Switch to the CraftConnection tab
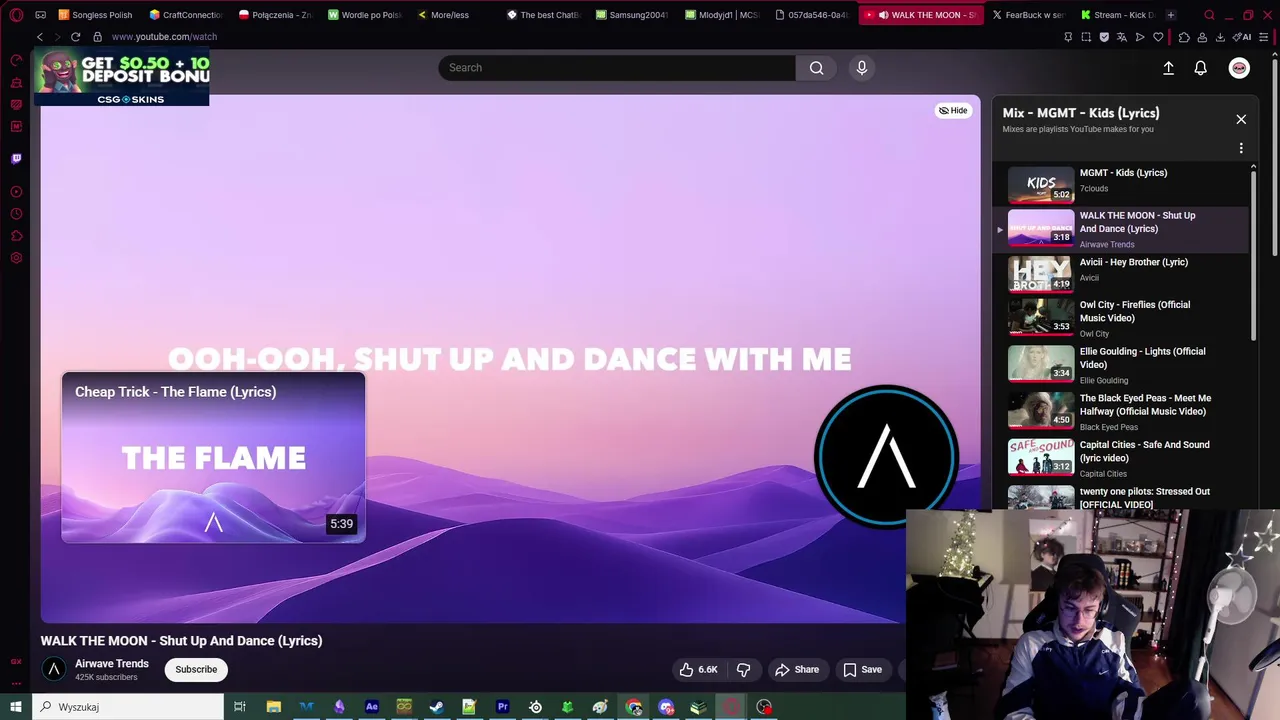Screen dimensions: 1280x720 click(186, 15)
